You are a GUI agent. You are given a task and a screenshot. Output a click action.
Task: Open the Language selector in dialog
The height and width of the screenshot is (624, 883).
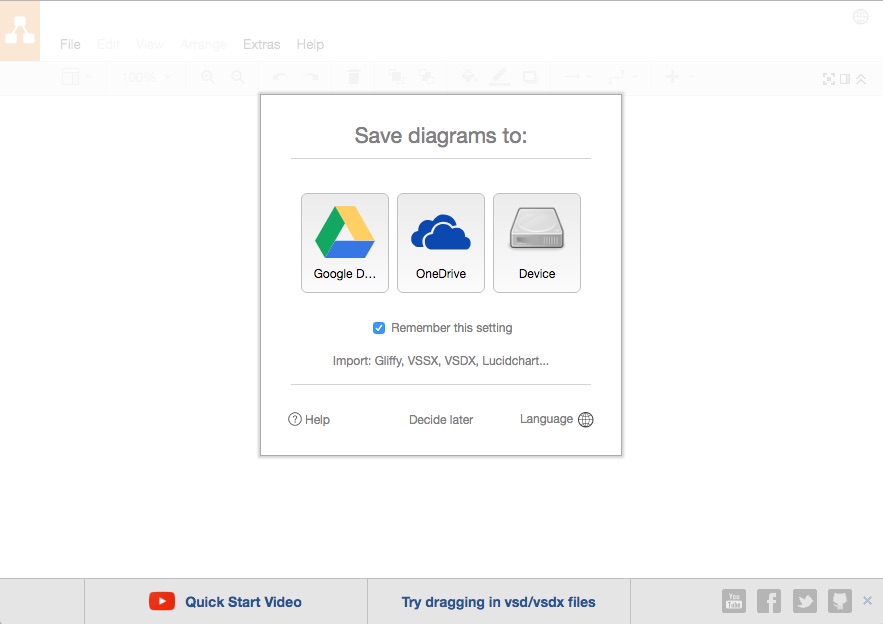click(x=556, y=419)
